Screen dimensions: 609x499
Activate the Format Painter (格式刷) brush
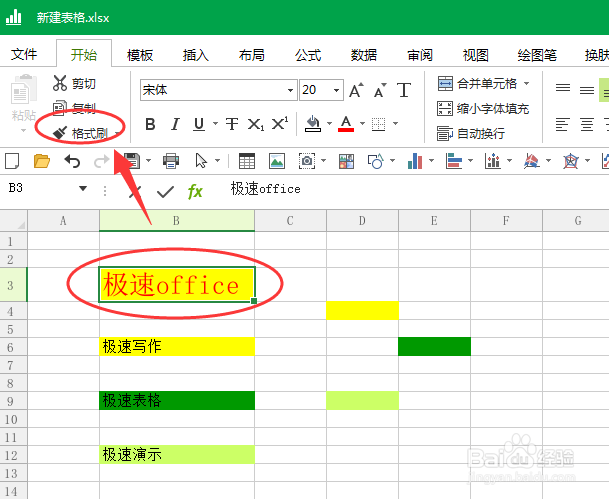tap(81, 133)
